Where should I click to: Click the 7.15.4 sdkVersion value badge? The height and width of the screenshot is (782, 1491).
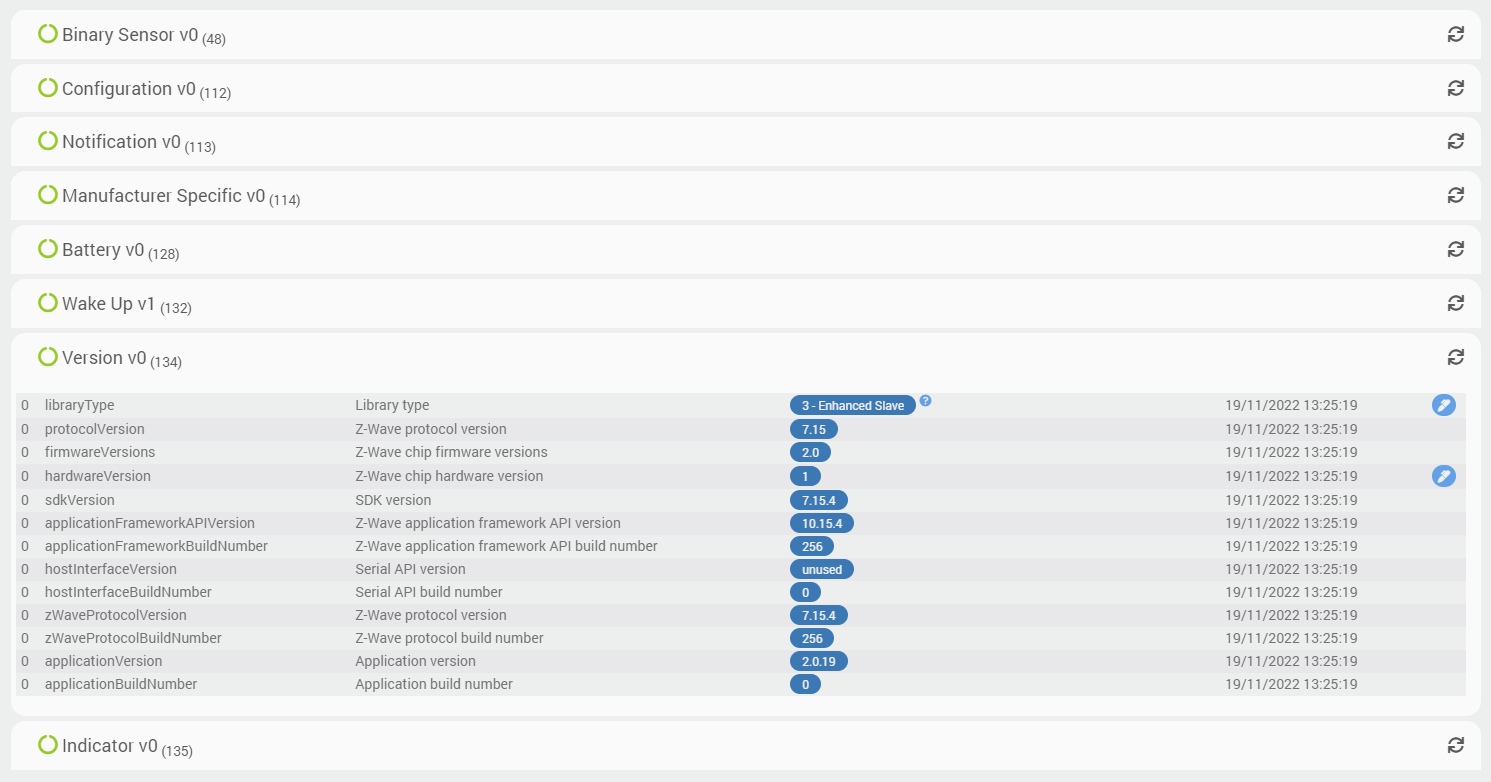(818, 500)
